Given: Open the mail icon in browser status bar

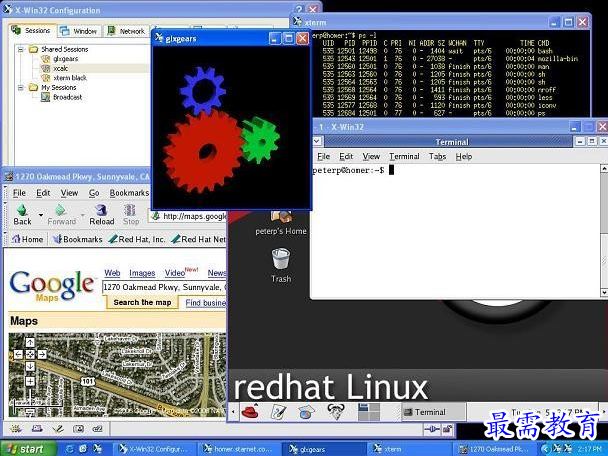Looking at the screenshot, I should click(x=37, y=428).
